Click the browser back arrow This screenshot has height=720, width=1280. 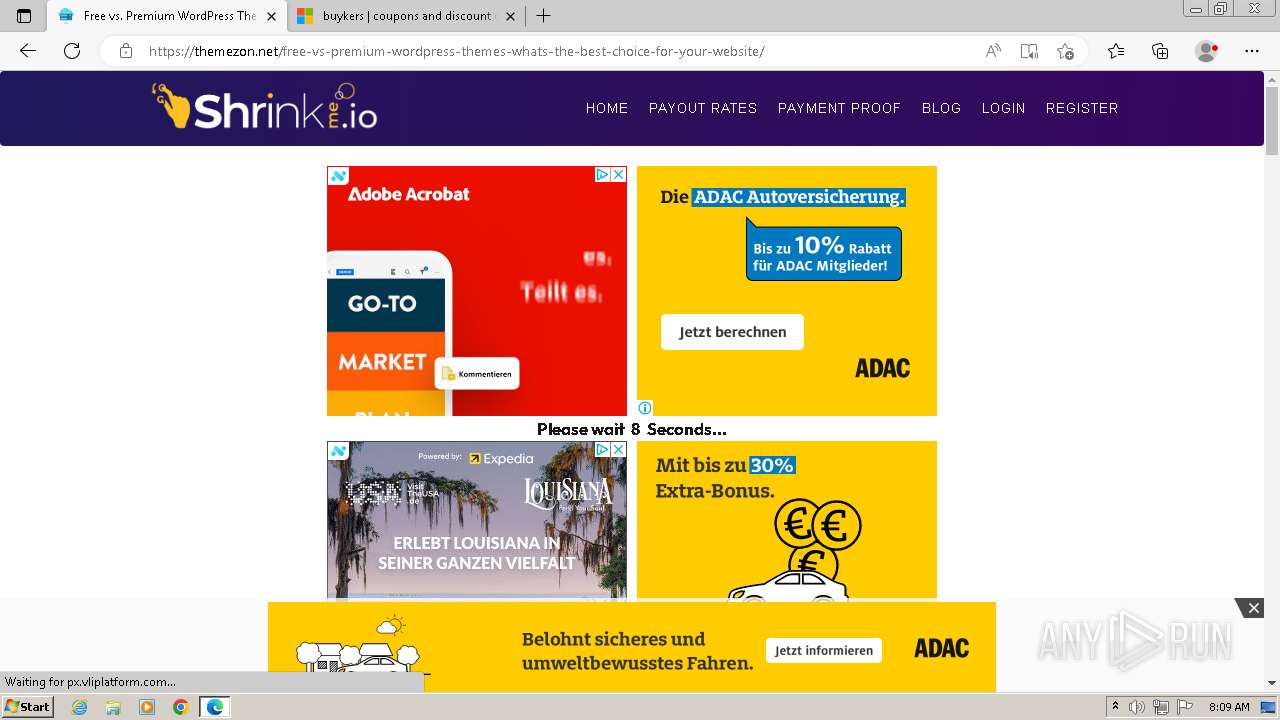(x=28, y=51)
